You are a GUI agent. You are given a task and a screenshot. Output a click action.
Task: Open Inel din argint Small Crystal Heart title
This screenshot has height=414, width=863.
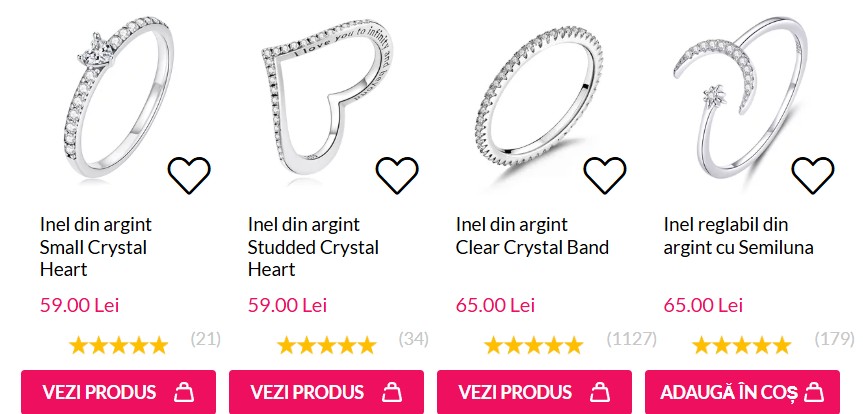[x=96, y=247]
